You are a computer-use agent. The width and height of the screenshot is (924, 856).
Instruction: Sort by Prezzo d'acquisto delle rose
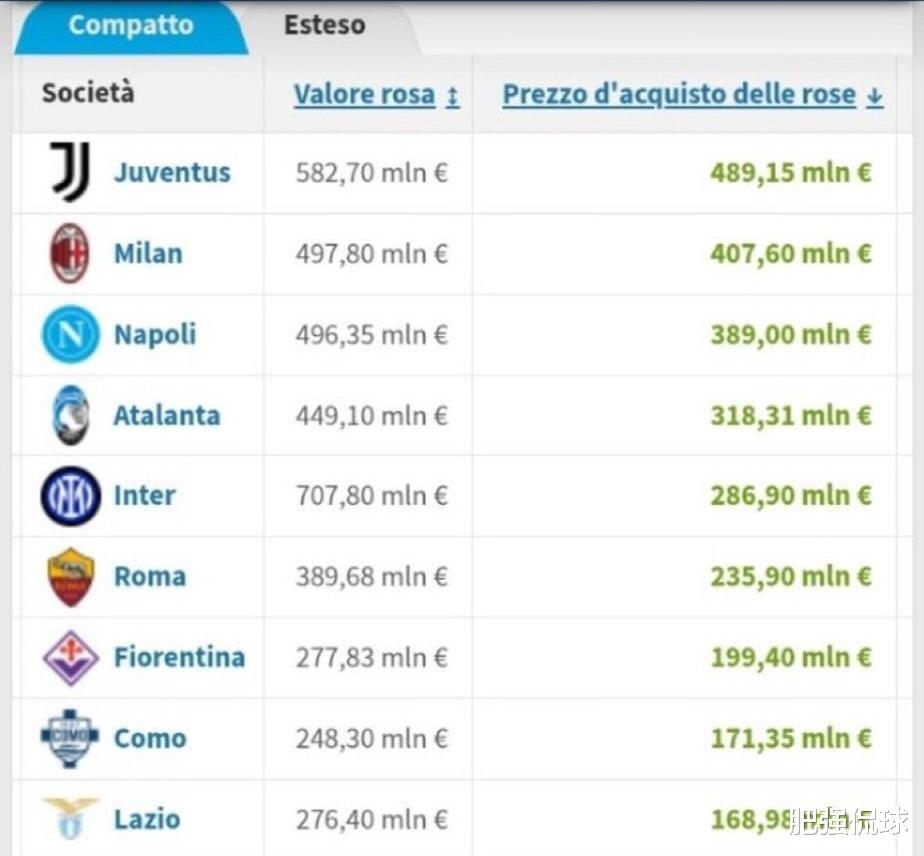pyautogui.click(x=679, y=95)
